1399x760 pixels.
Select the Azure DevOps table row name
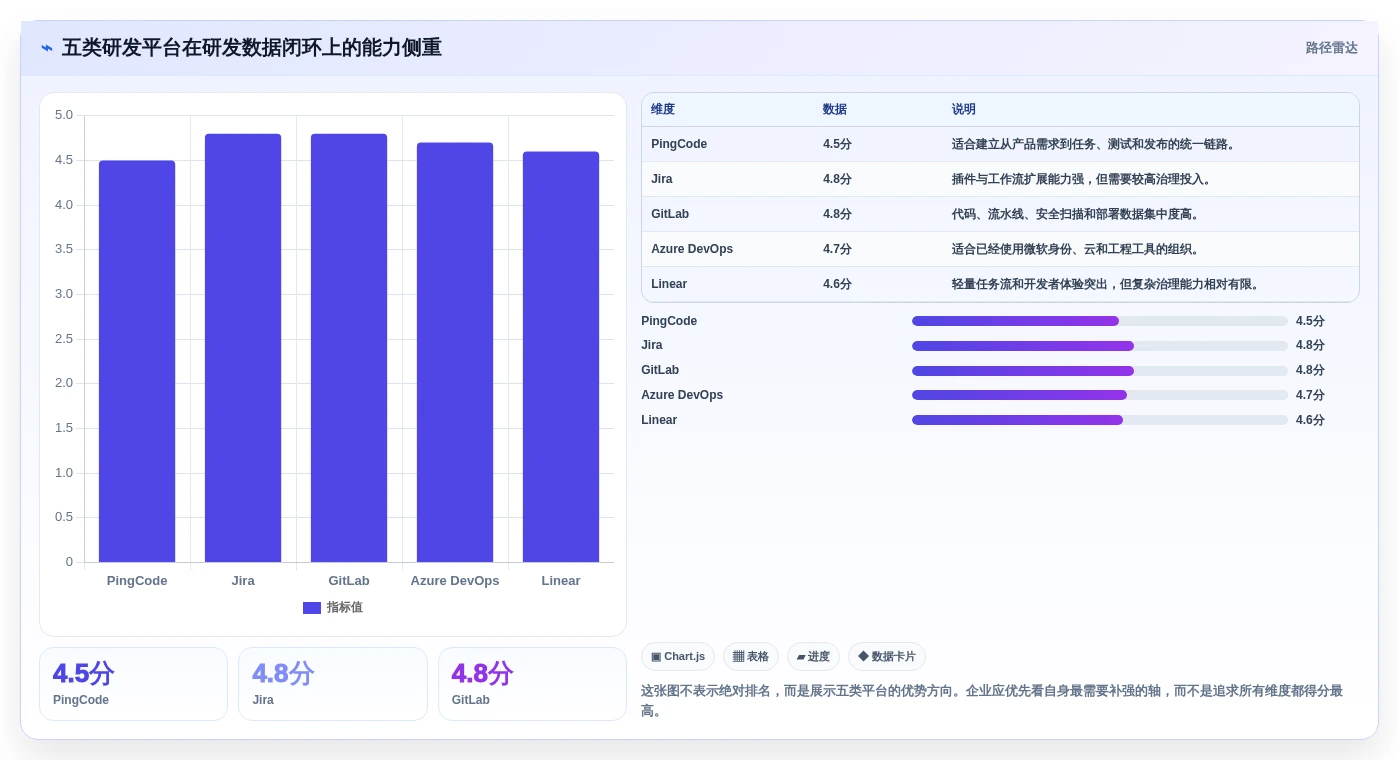(x=692, y=249)
